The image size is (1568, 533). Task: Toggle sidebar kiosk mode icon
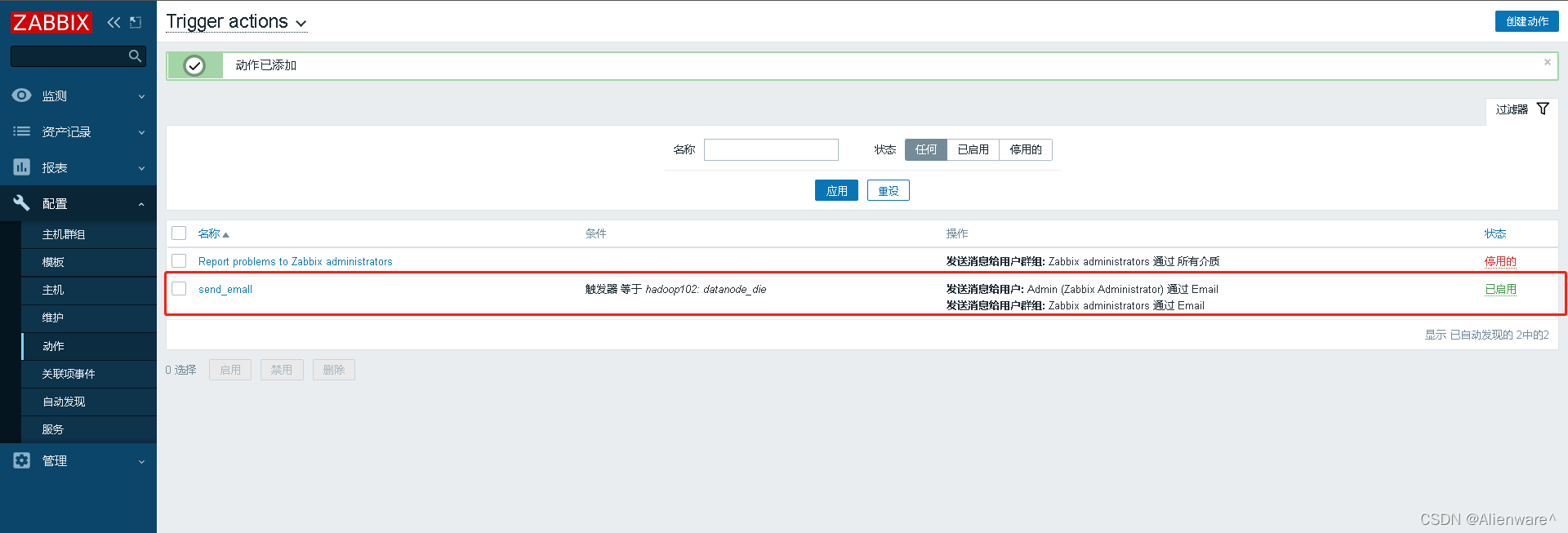point(136,22)
